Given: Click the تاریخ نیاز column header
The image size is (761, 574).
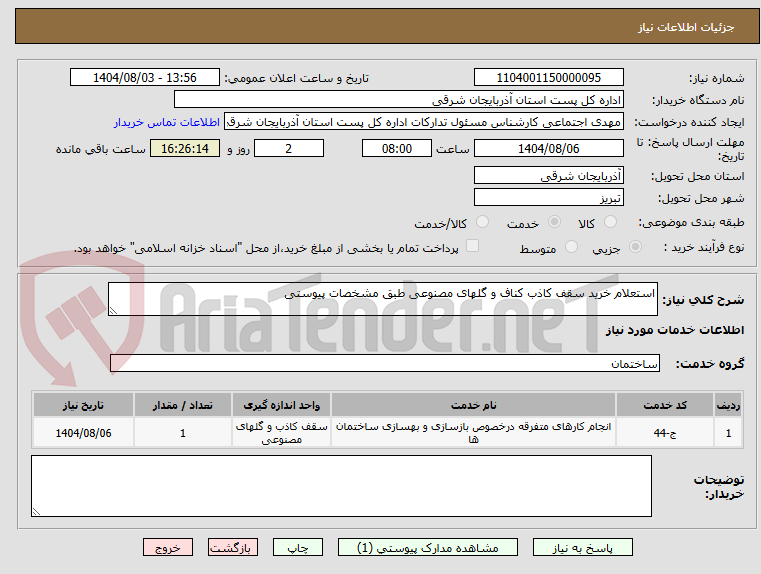Looking at the screenshot, I should pos(83,405).
